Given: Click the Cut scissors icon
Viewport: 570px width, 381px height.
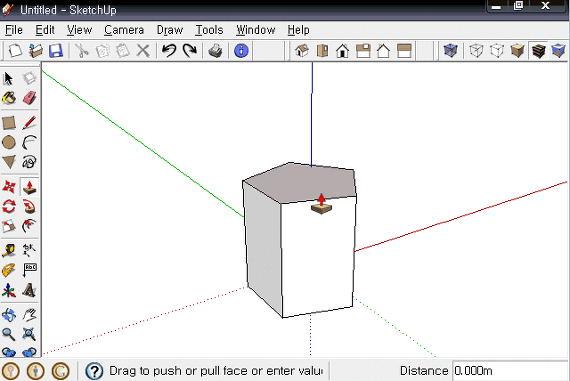Looking at the screenshot, I should (x=82, y=51).
